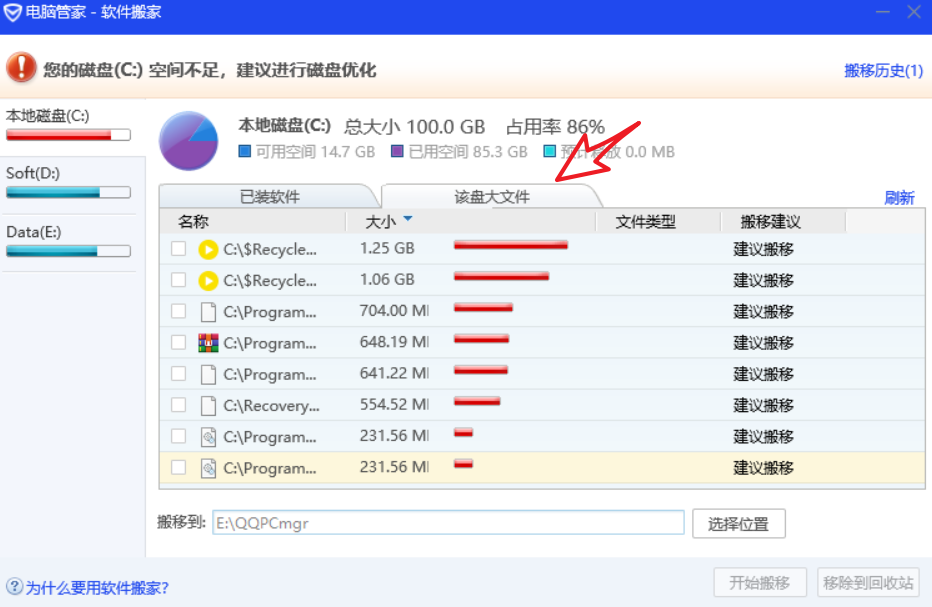Click the yellow play icon of 1.06 GB file

[208, 280]
